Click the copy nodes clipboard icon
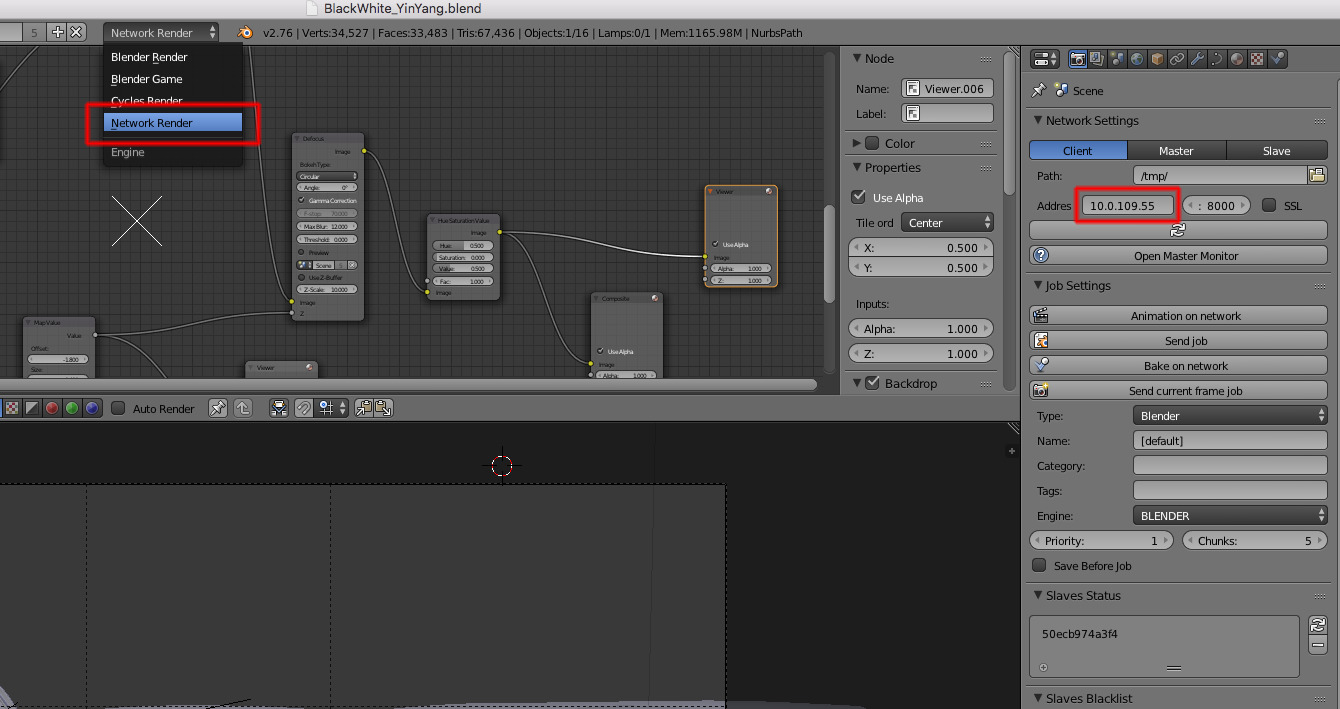Screen dimensions: 1340x709 (364, 408)
